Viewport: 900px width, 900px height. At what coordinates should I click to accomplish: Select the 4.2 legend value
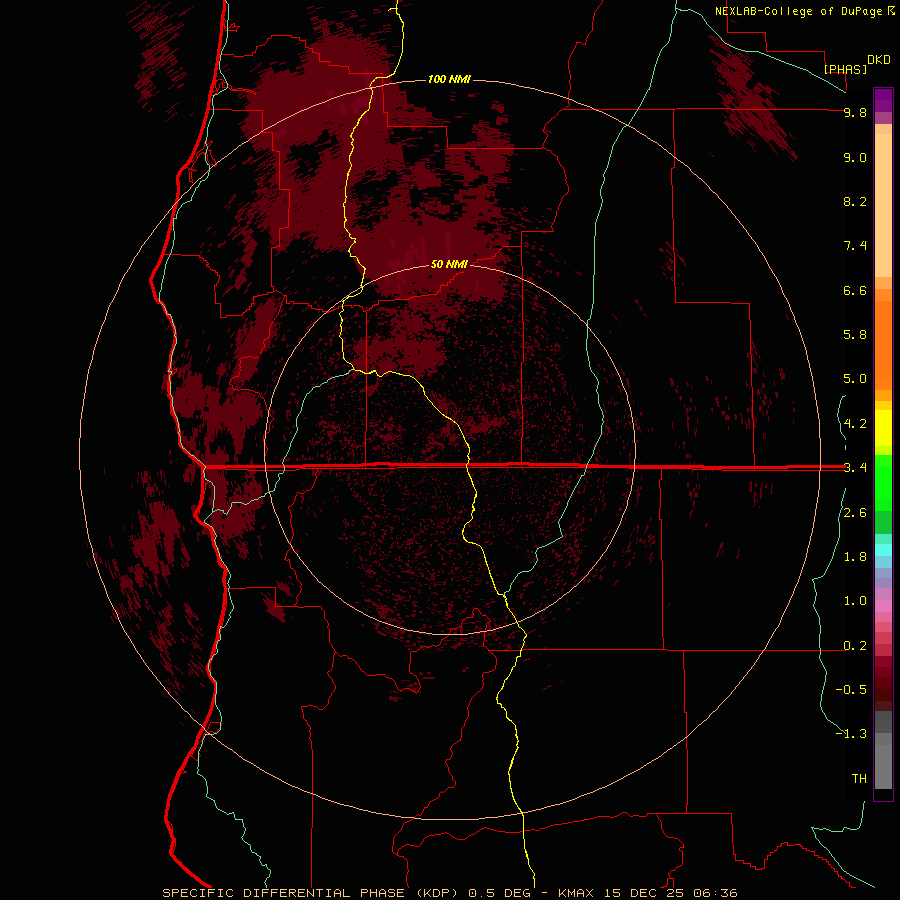855,424
